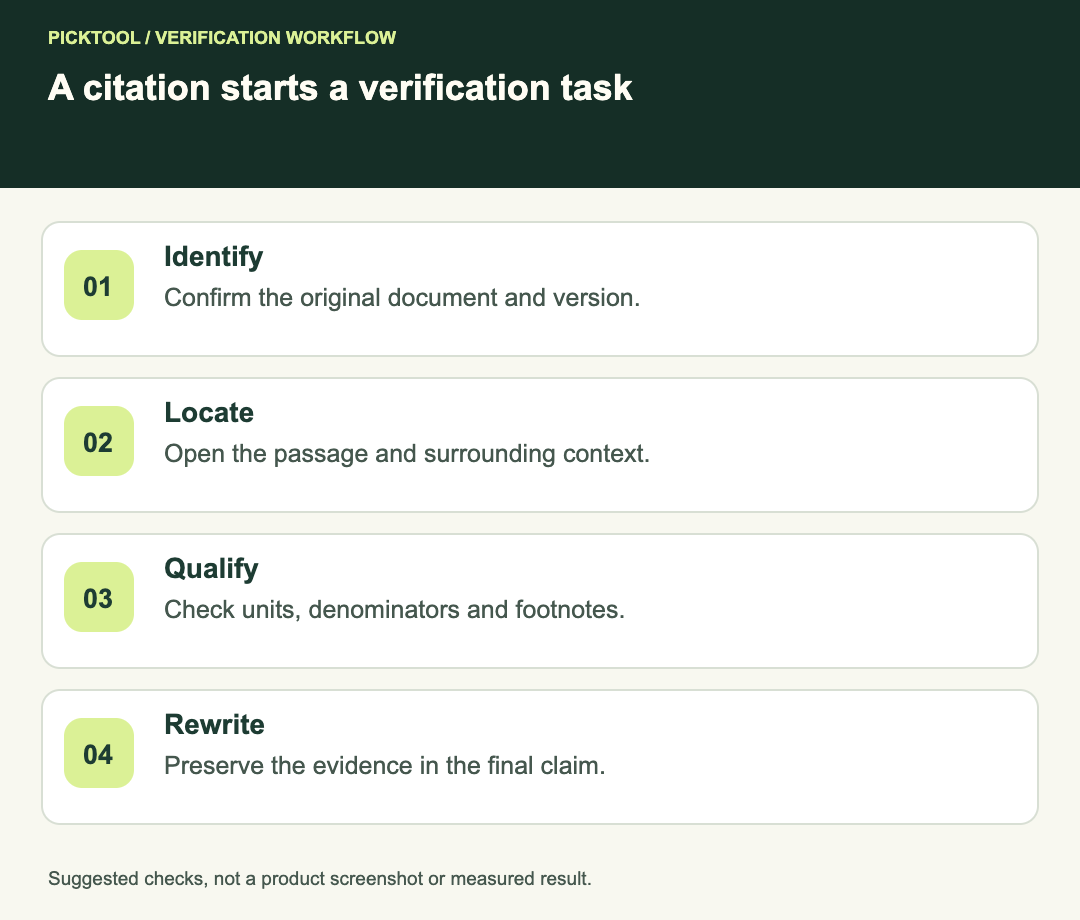Viewport: 1080px width, 920px height.
Task: Select the Rewrite step heading
Action: pyautogui.click(x=214, y=724)
